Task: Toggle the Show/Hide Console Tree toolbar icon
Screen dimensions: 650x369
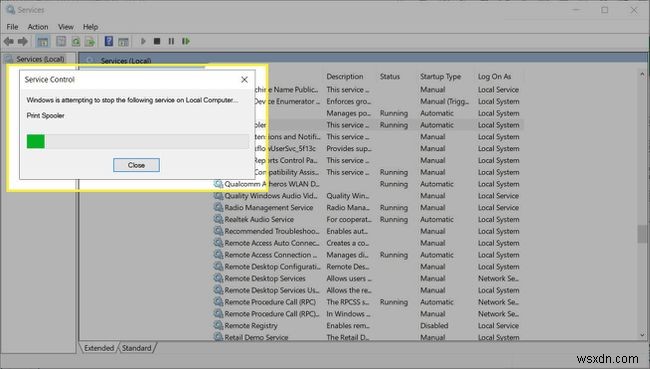Action: pos(43,41)
